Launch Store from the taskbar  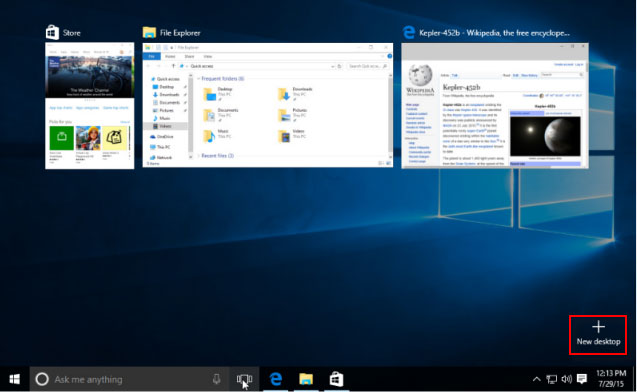click(x=336, y=379)
